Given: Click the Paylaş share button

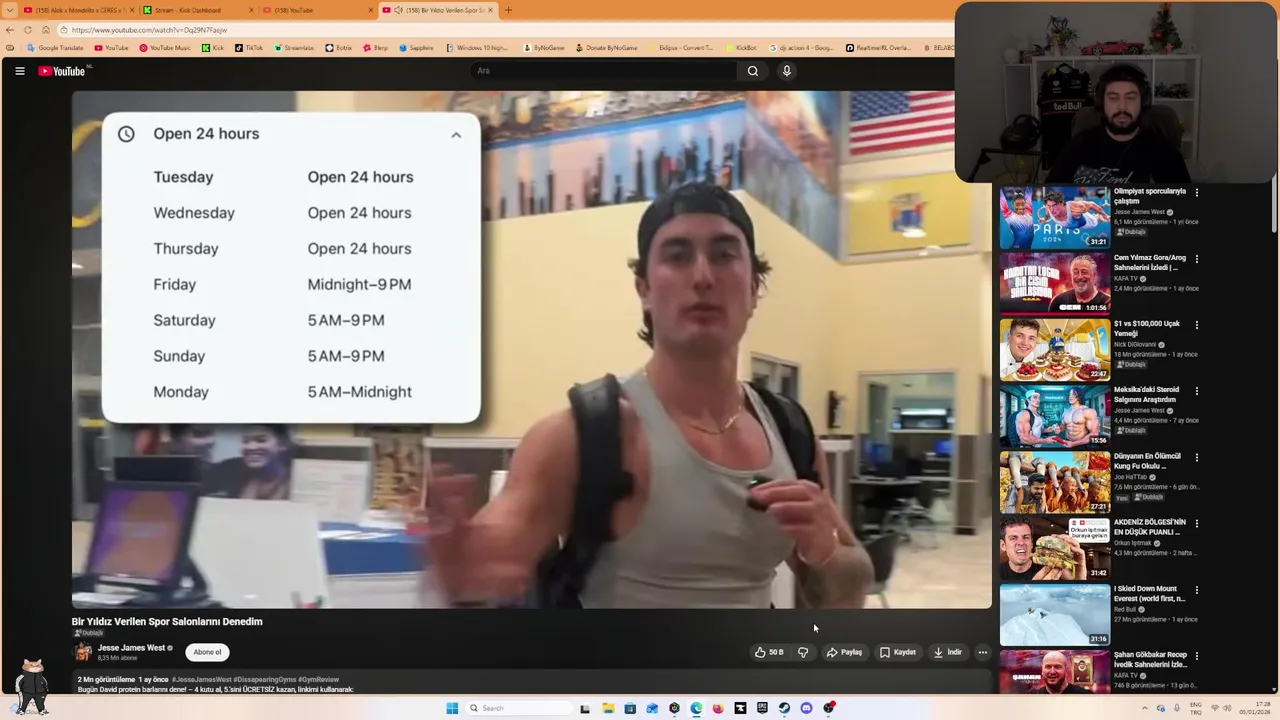Looking at the screenshot, I should (844, 652).
